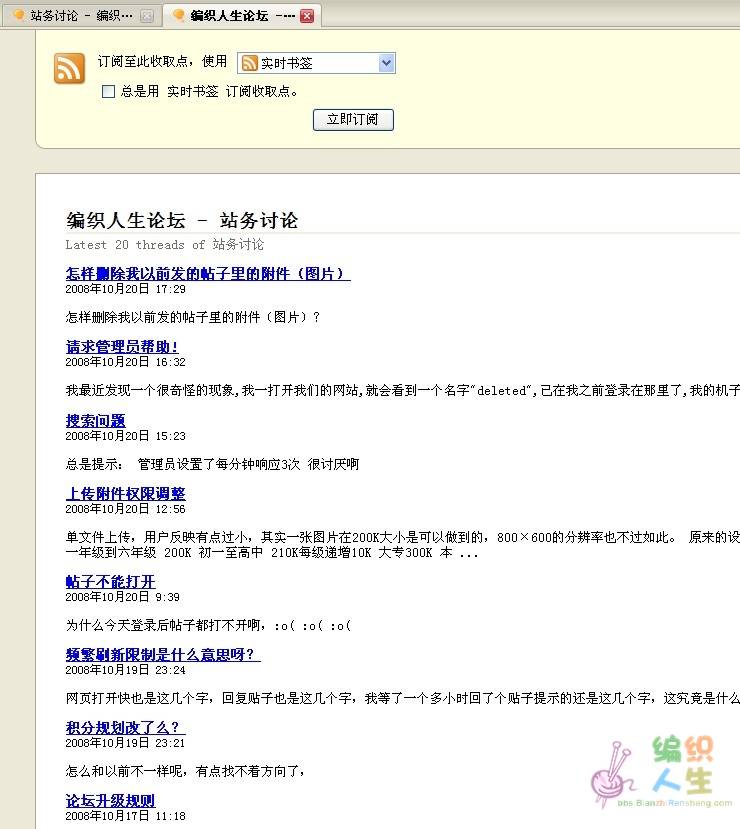Screen dimensions: 740x829
Task: Switch to the 站务讨论 browser tab
Action: point(81,15)
